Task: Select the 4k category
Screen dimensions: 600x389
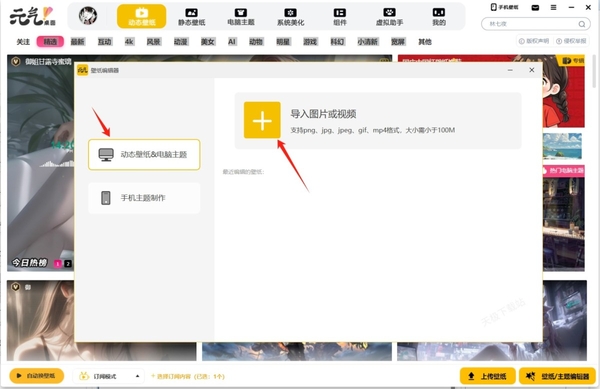Action: click(x=129, y=42)
